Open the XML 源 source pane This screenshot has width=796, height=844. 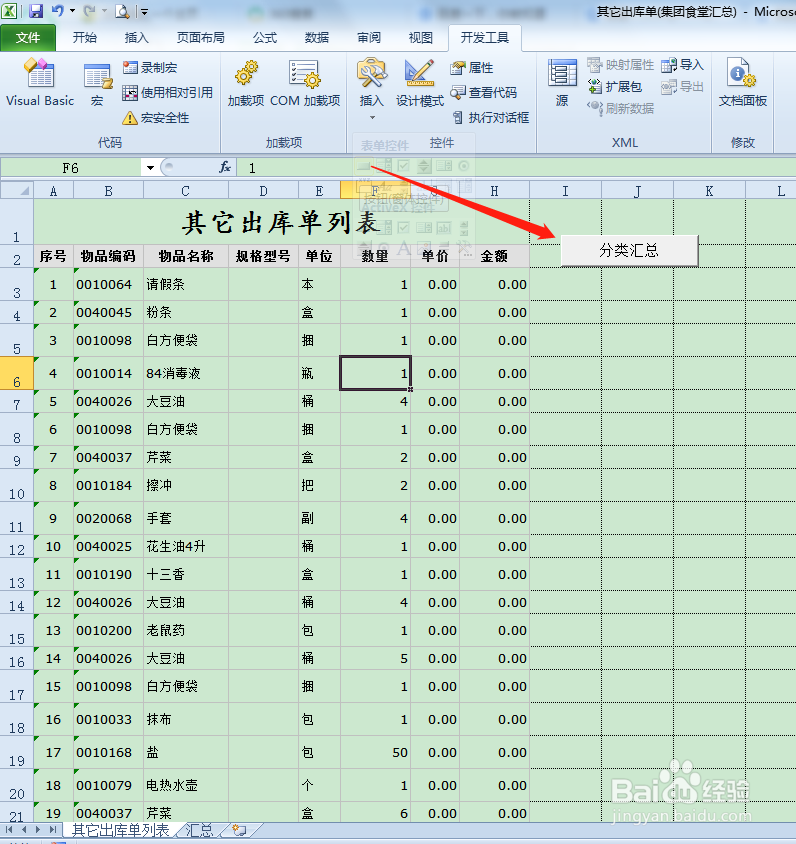click(x=562, y=82)
